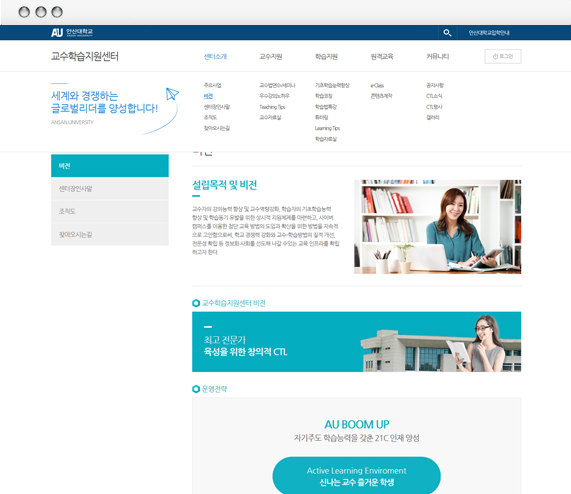Open the 커뮤니티 main menu
Screen dimensions: 571x494
(x=438, y=56)
